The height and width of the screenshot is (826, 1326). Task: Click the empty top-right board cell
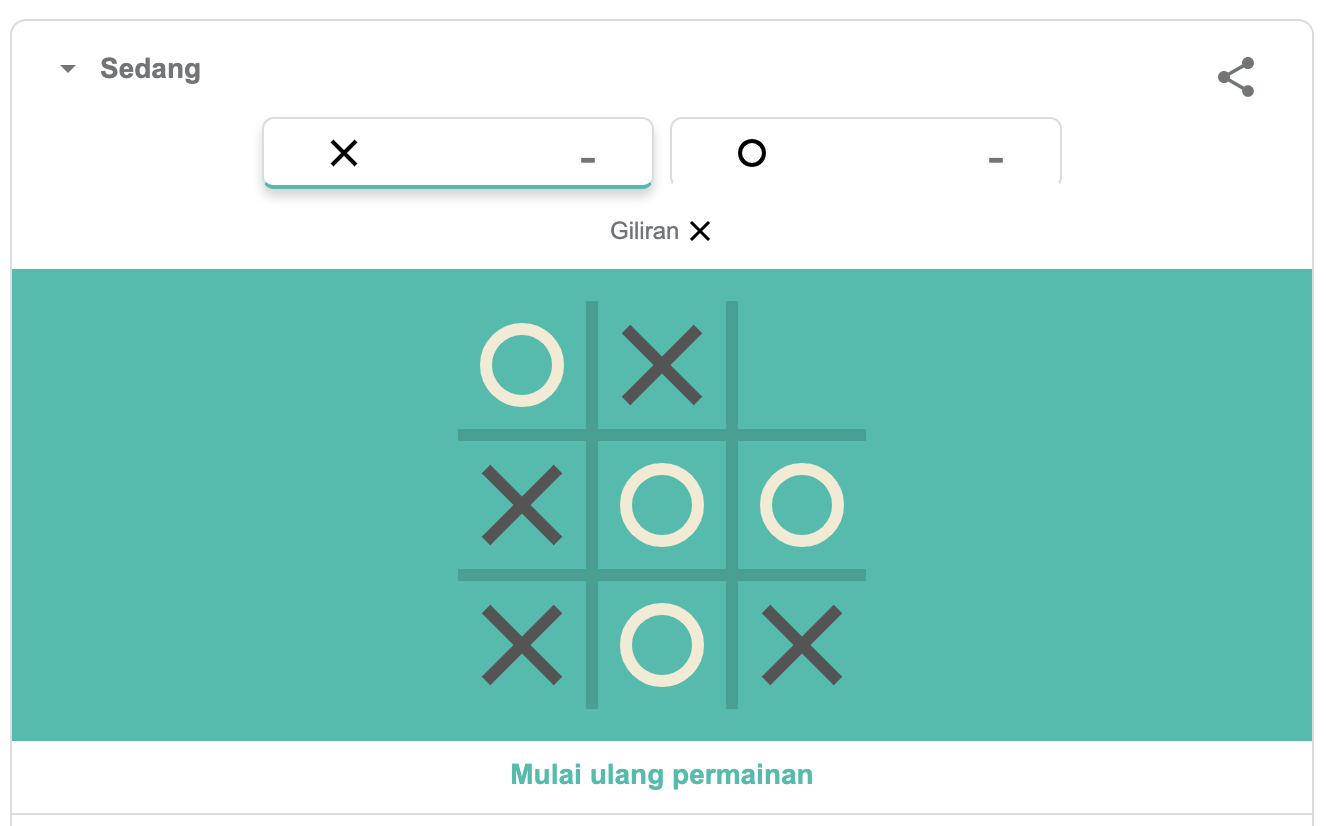802,365
